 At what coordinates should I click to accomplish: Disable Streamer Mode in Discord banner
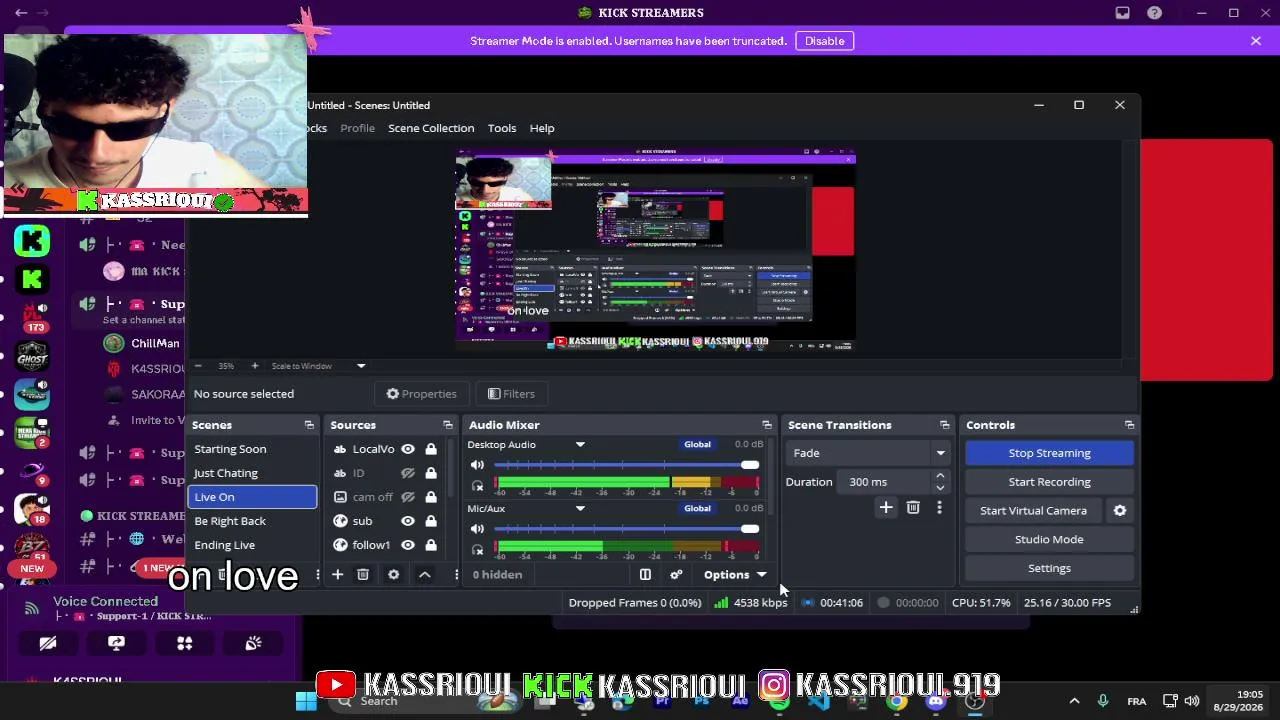824,41
